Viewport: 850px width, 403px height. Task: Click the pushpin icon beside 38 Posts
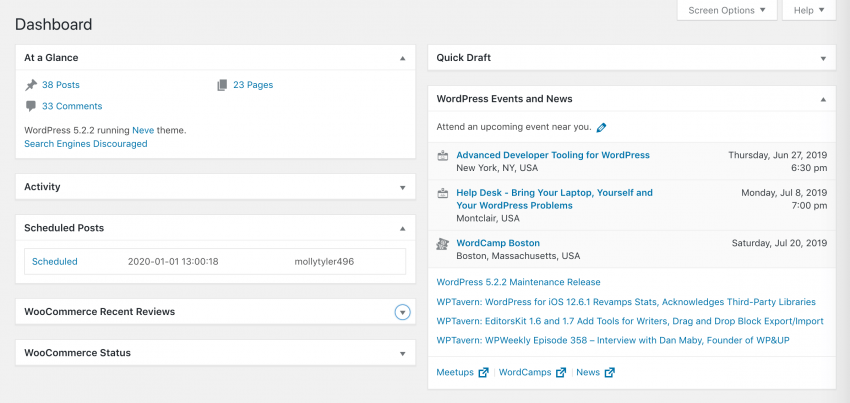[31, 85]
